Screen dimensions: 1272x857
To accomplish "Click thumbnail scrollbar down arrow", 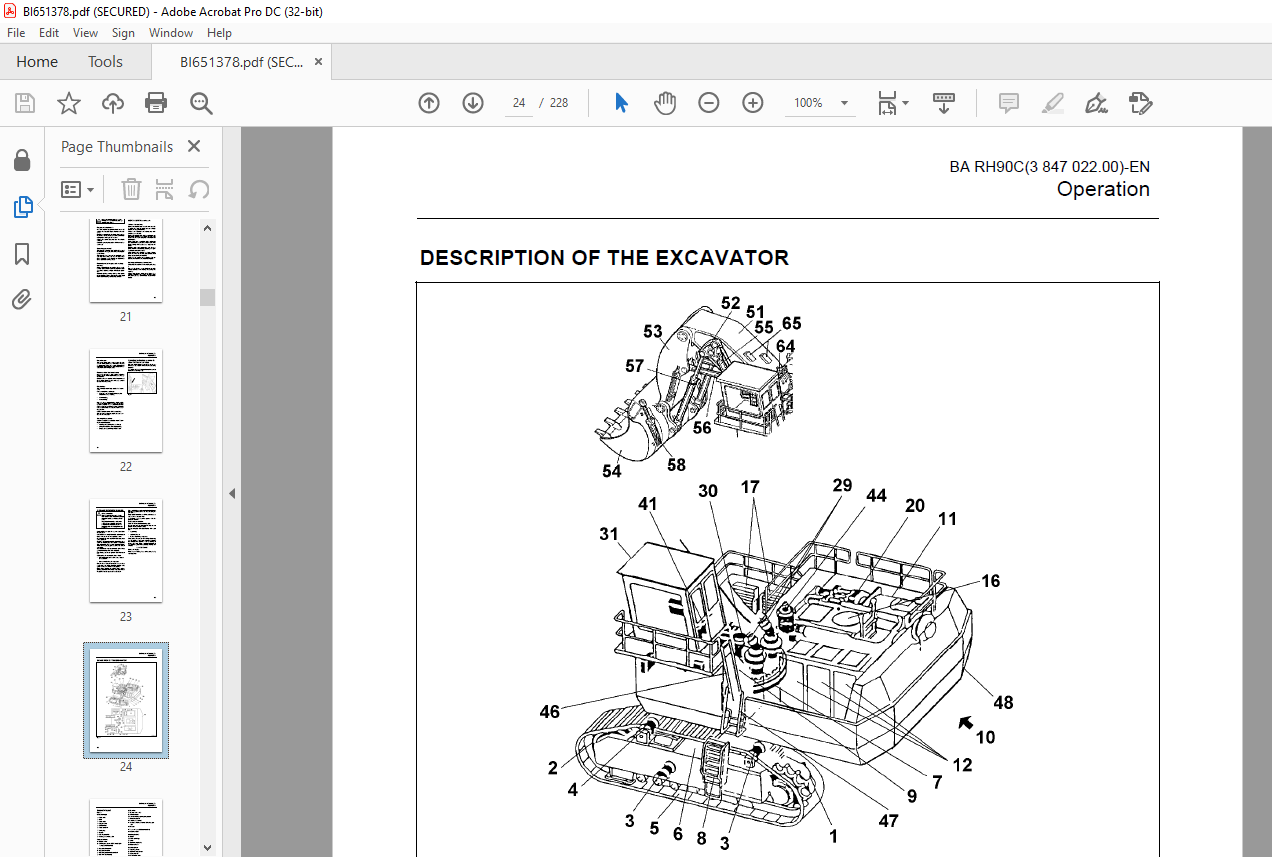I will pos(208,847).
